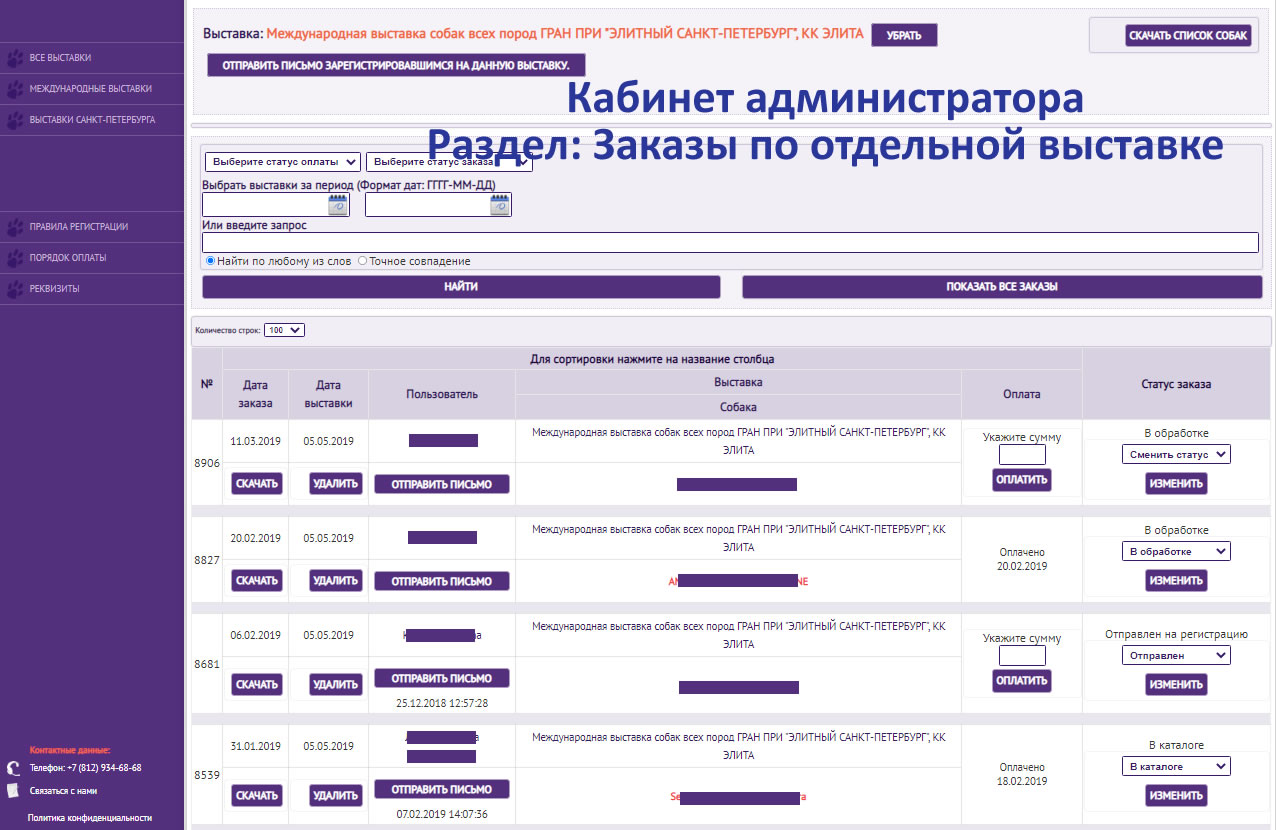1276x830 pixels.
Task: Click paw icon beside Все выставки
Action: tap(15, 58)
